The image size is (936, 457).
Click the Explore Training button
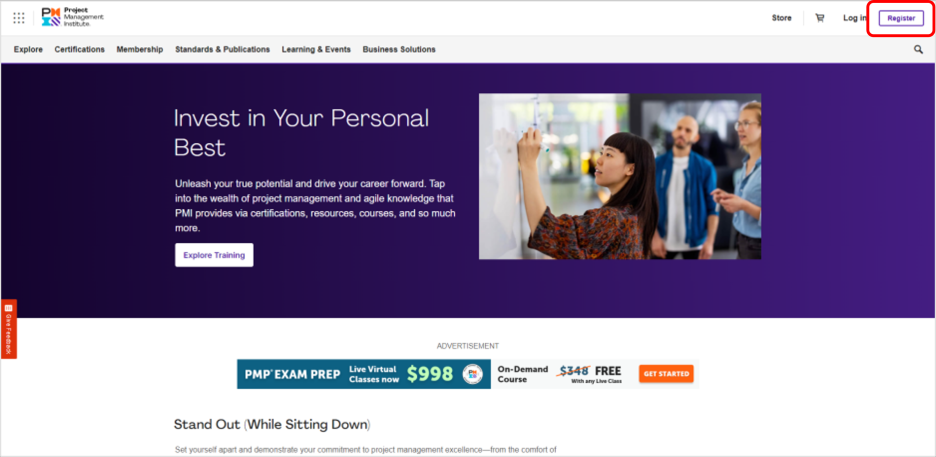[x=214, y=255]
